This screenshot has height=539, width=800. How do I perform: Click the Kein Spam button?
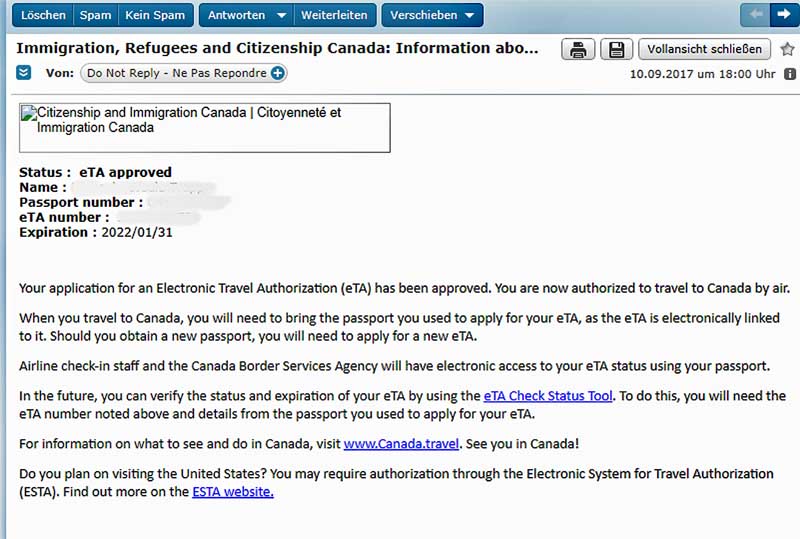(157, 15)
